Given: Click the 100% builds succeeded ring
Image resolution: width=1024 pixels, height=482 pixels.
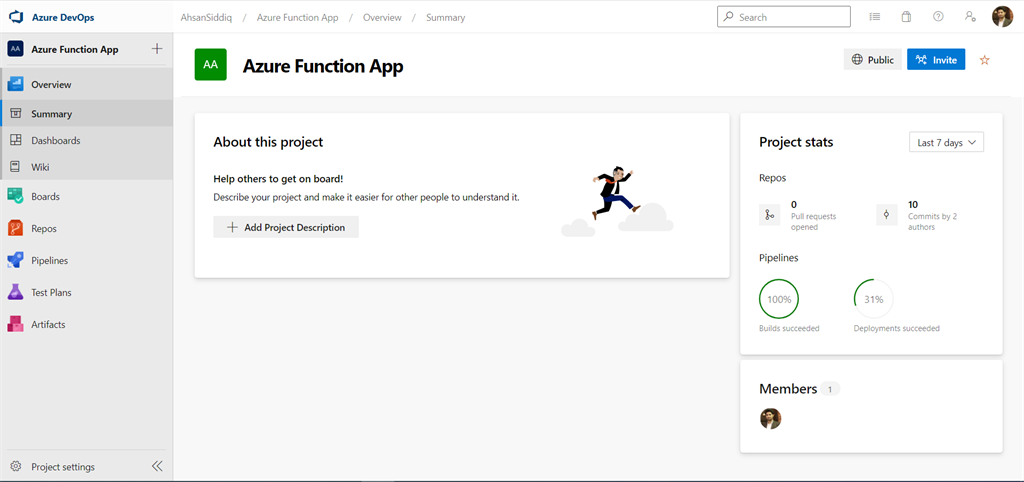Looking at the screenshot, I should click(x=779, y=299).
